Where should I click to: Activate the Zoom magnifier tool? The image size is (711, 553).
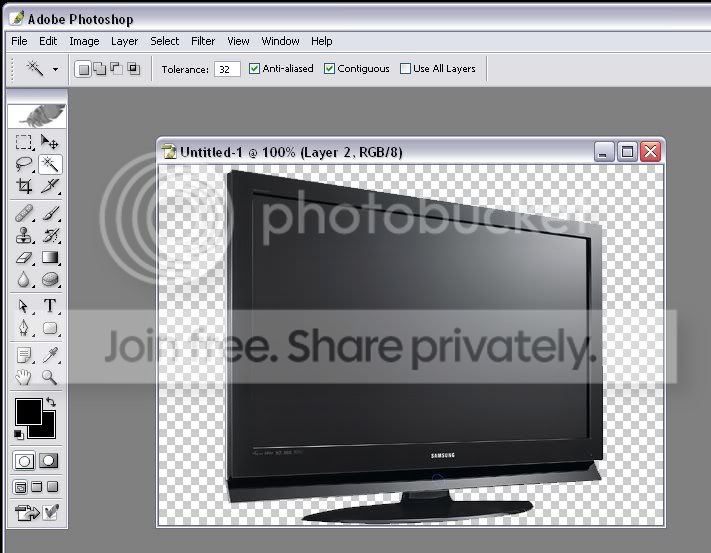coord(50,377)
